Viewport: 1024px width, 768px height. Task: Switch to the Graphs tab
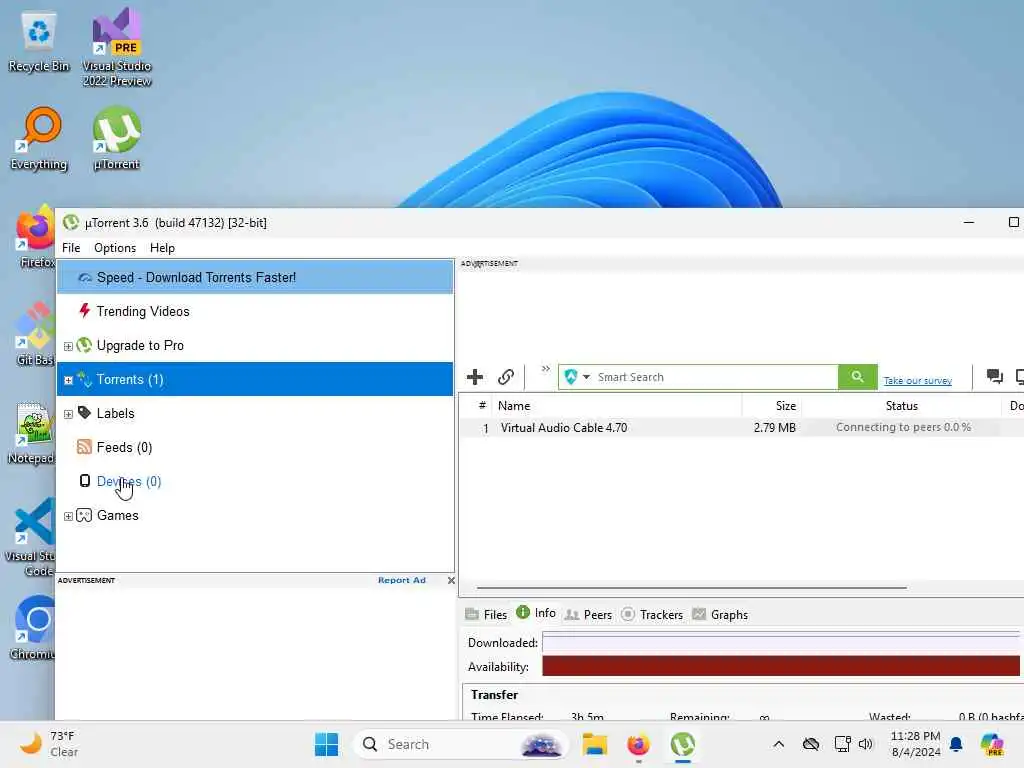[x=720, y=615]
